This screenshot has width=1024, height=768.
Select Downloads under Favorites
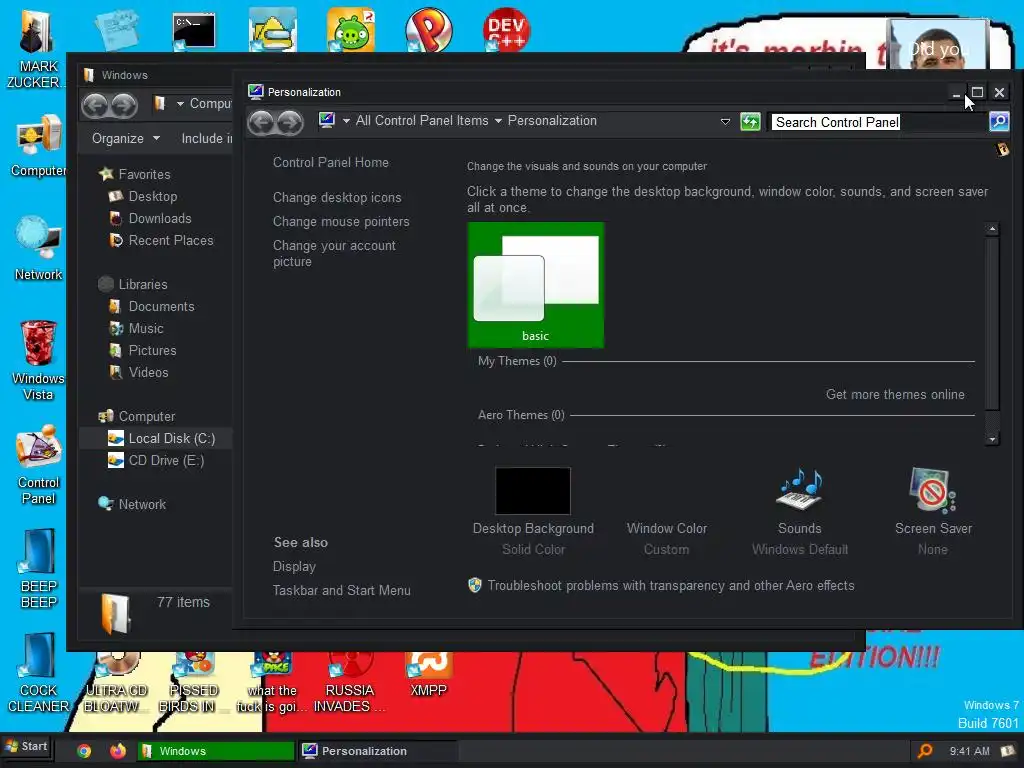tap(160, 218)
